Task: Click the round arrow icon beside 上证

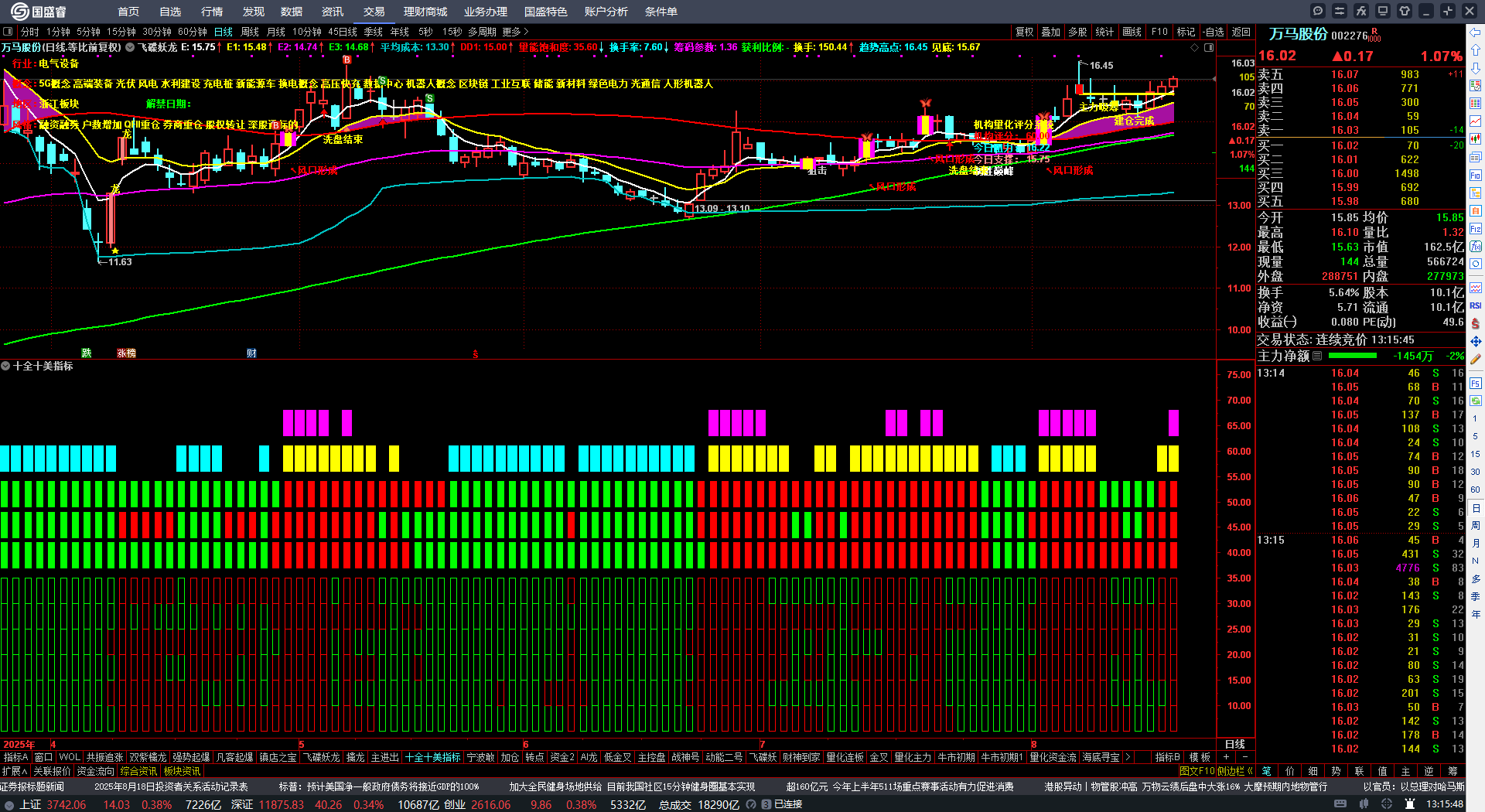Action: 9,804
